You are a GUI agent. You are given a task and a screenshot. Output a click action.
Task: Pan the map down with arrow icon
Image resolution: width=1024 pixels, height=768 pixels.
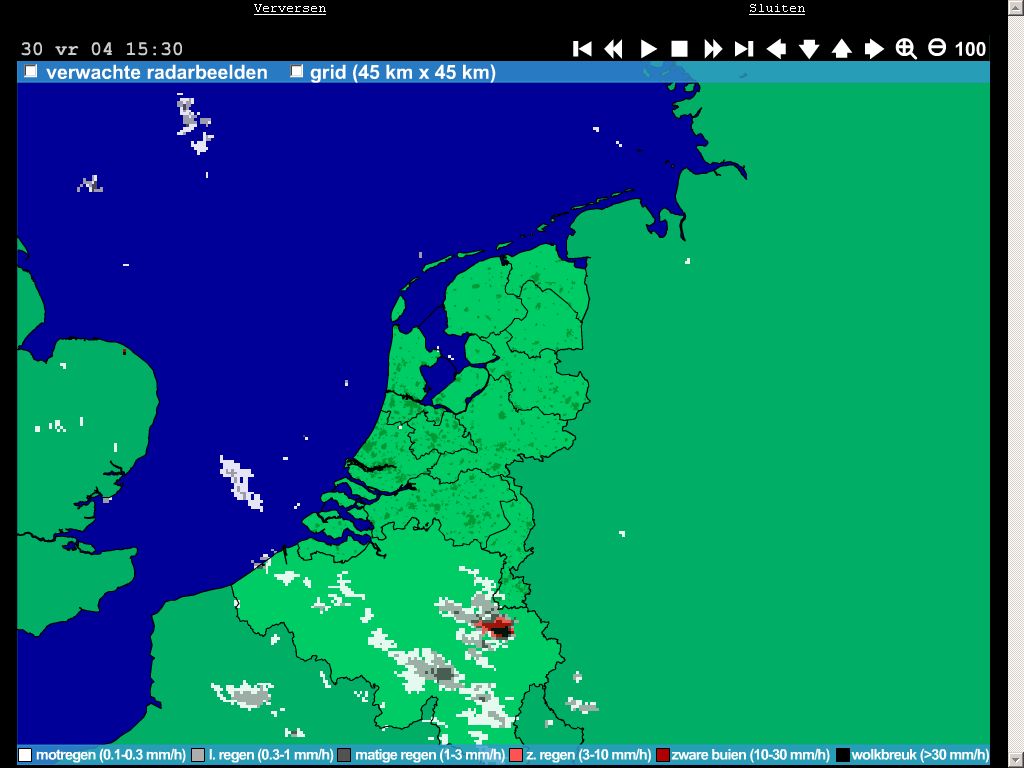click(809, 49)
